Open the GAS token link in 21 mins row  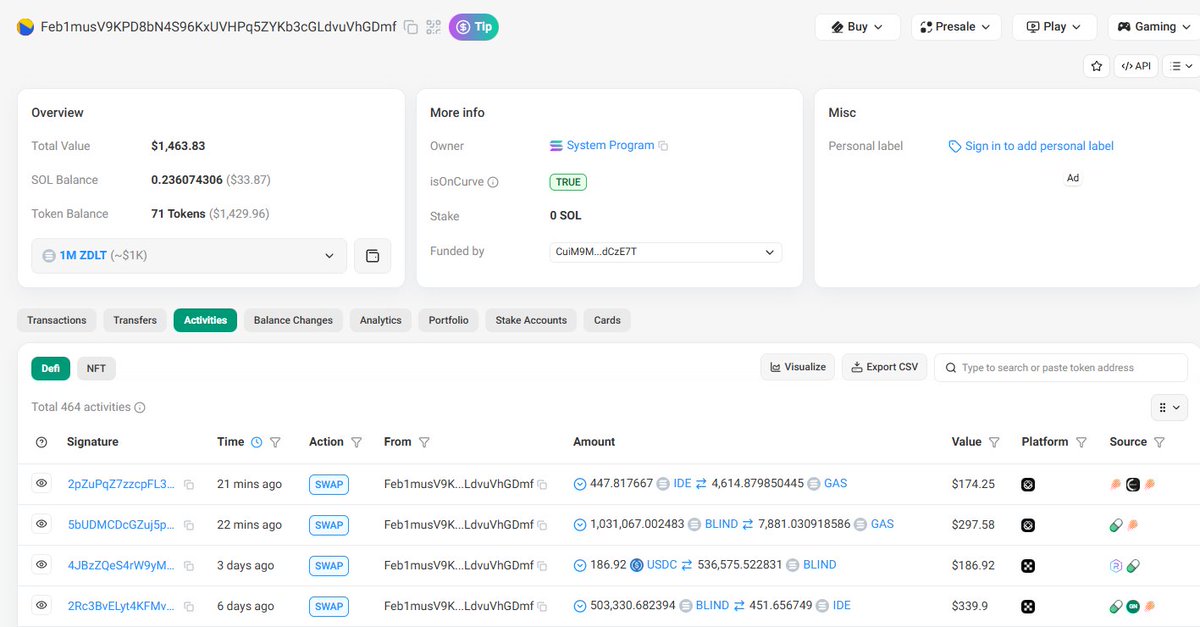835,484
